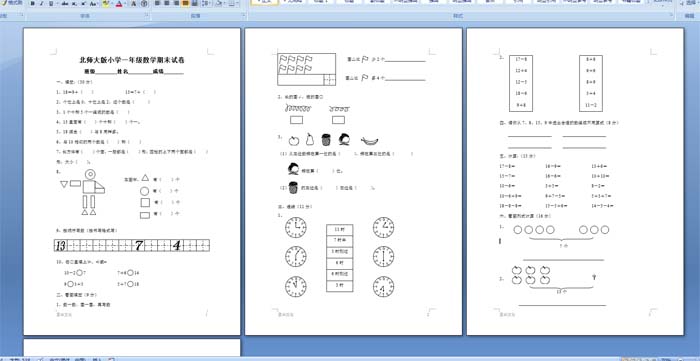Select the justify alignment button
This screenshot has height=361, width=700.
pos(185,4)
